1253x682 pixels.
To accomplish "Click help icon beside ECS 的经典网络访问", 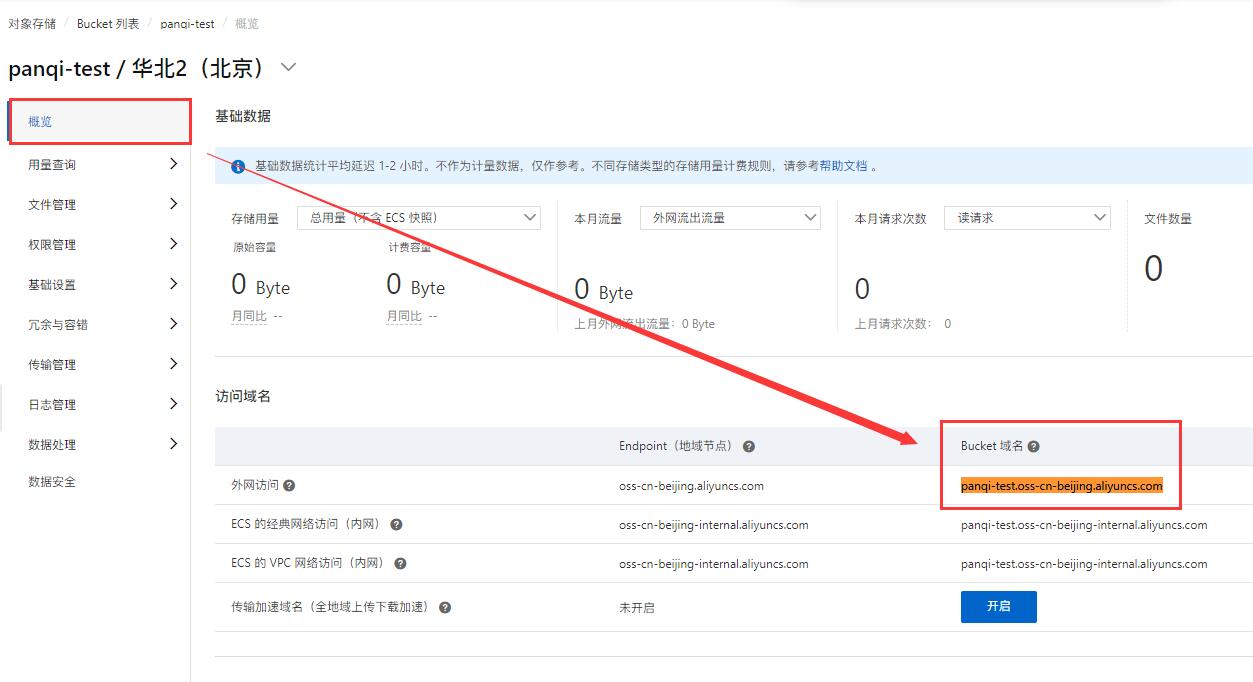I will 396,525.
